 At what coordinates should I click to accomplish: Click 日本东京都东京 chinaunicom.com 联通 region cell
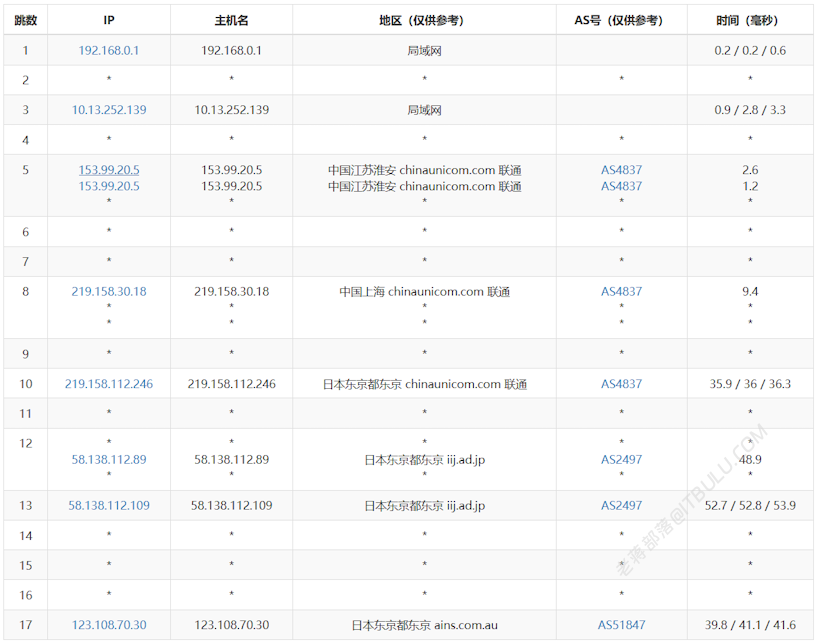coord(424,384)
